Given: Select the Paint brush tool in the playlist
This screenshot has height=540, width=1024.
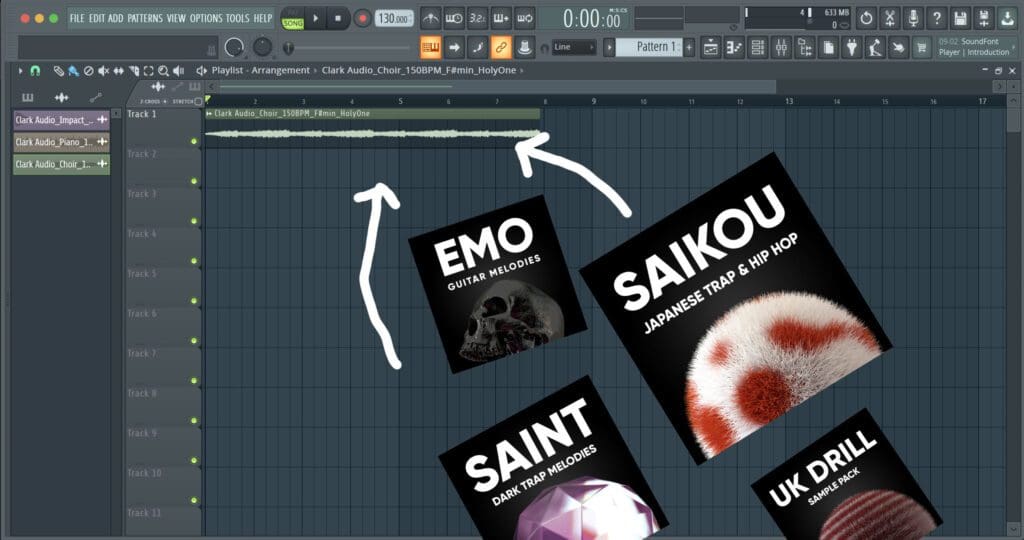Looking at the screenshot, I should pyautogui.click(x=74, y=71).
